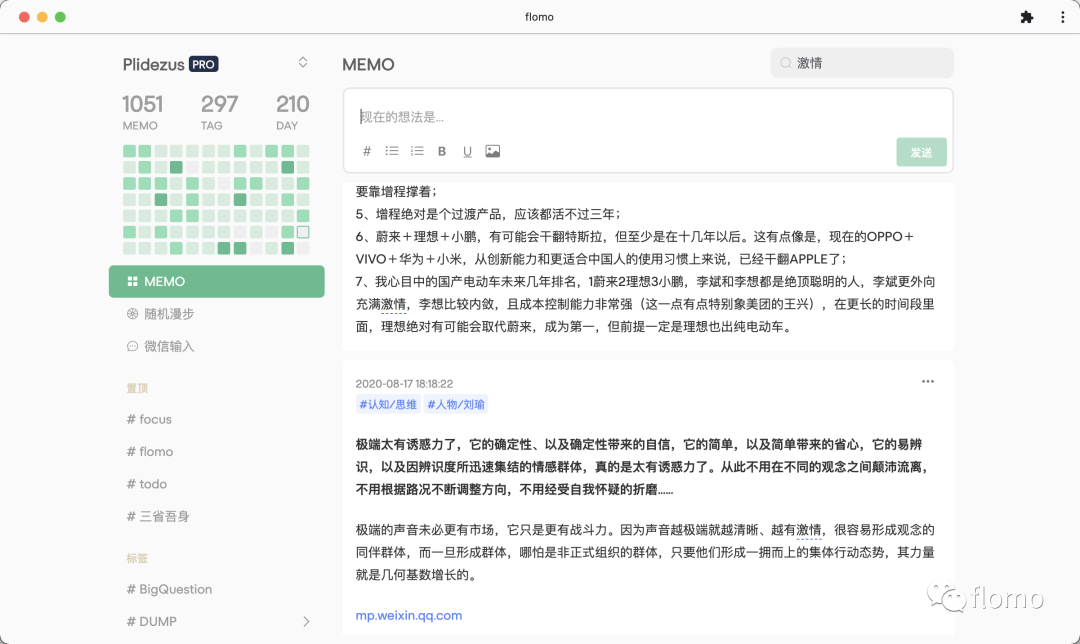The height and width of the screenshot is (644, 1080).
Task: Filter by the #人物/刘瑜 tag
Action: 456,404
